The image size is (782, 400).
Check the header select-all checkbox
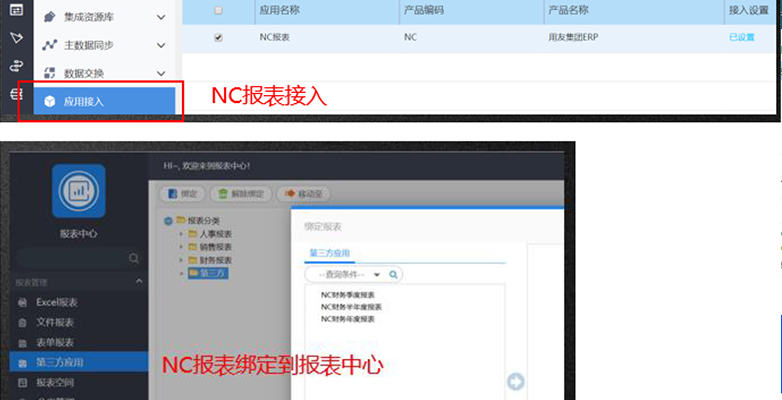(x=218, y=10)
